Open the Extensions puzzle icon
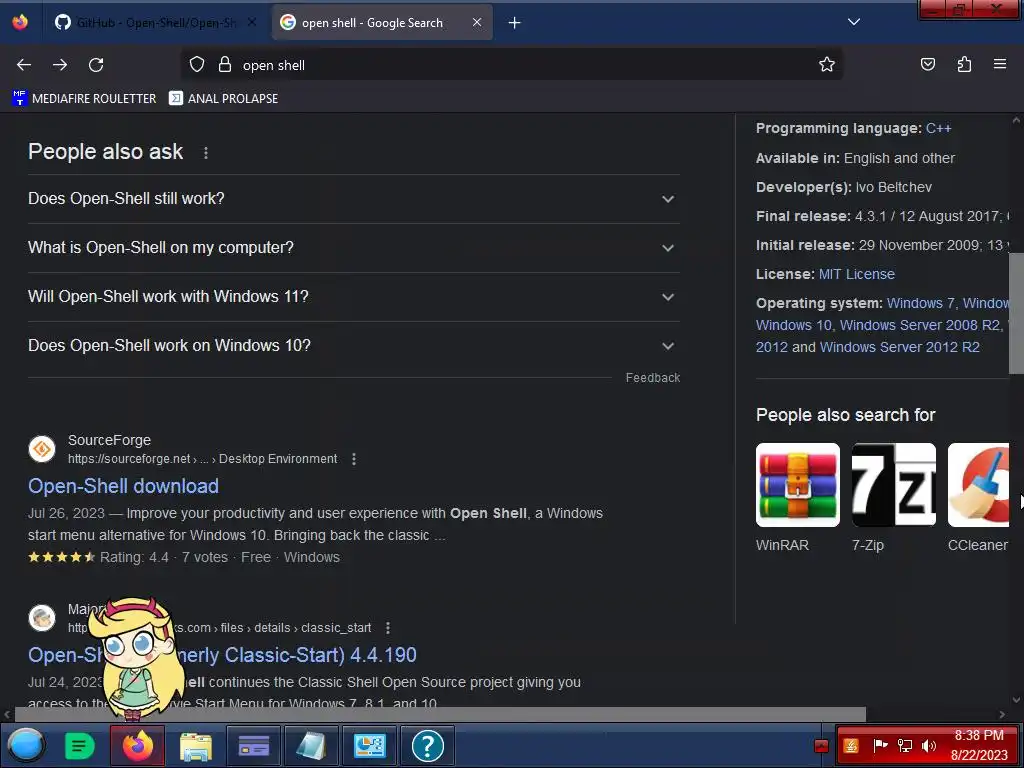This screenshot has height=768, width=1024. (x=964, y=65)
